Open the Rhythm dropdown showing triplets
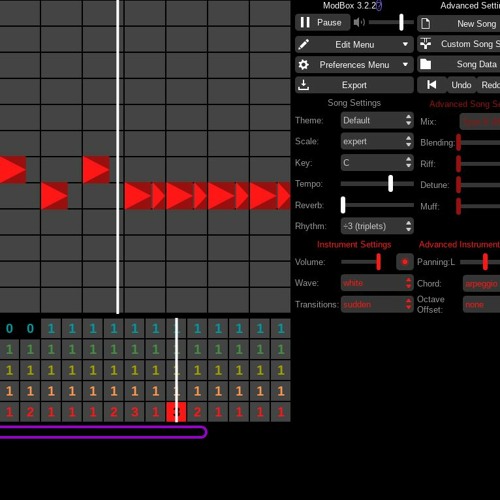500x500 pixels. point(377,226)
